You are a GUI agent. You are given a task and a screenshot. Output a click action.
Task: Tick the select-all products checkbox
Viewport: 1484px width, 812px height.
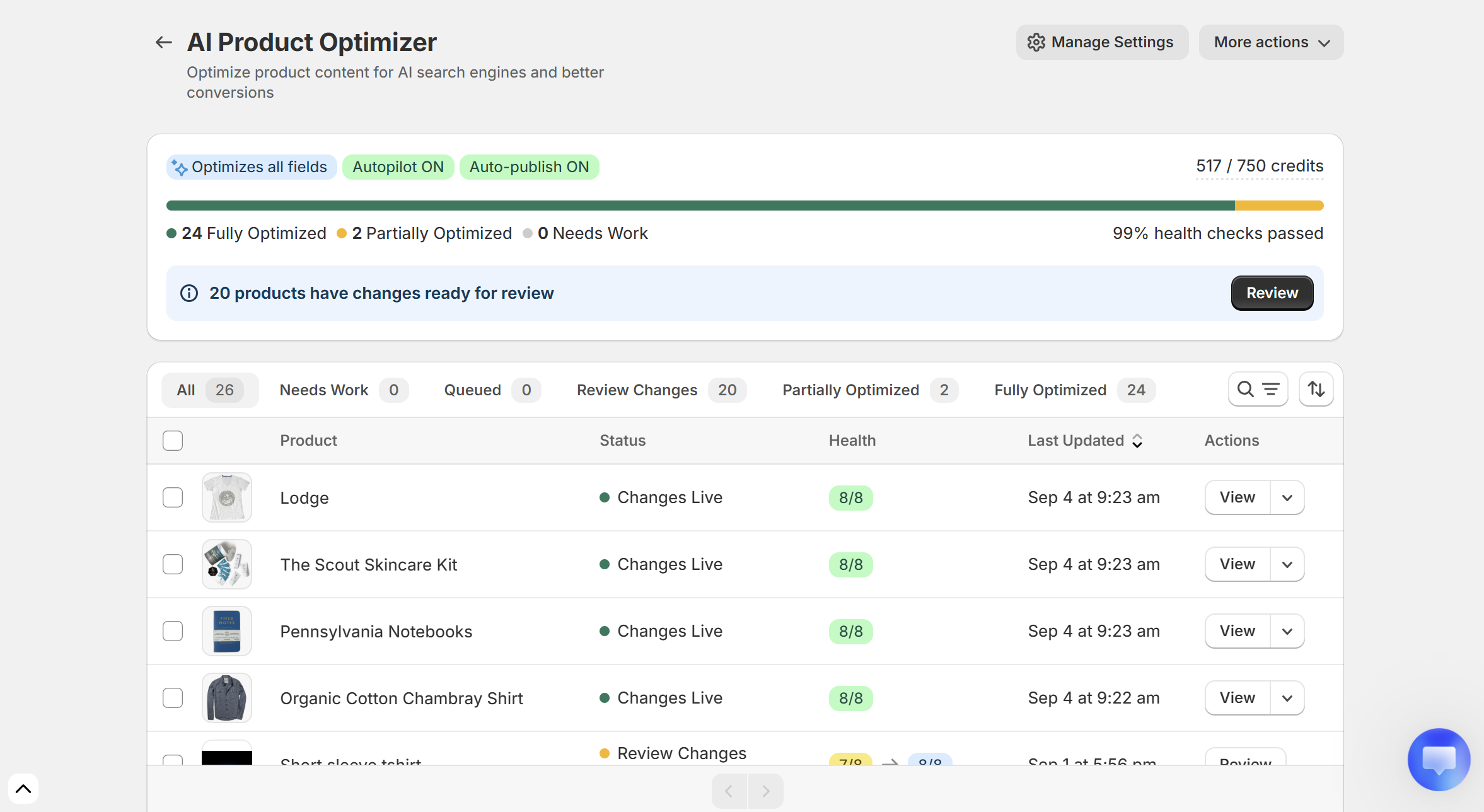[x=173, y=441]
